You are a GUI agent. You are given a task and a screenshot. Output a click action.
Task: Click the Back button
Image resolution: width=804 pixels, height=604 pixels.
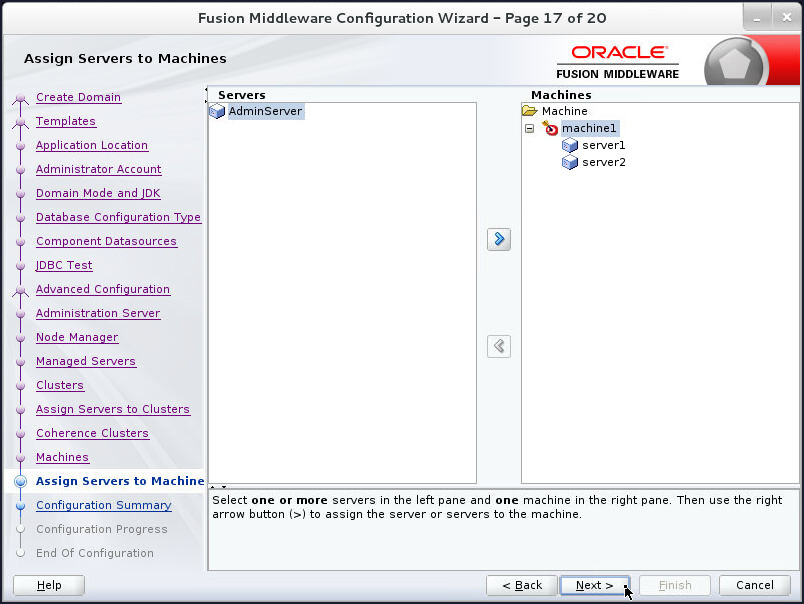coord(521,585)
